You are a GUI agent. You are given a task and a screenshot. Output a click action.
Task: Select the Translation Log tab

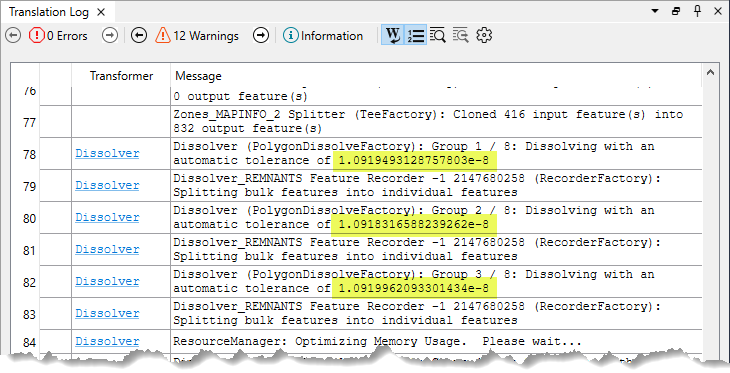pyautogui.click(x=49, y=12)
